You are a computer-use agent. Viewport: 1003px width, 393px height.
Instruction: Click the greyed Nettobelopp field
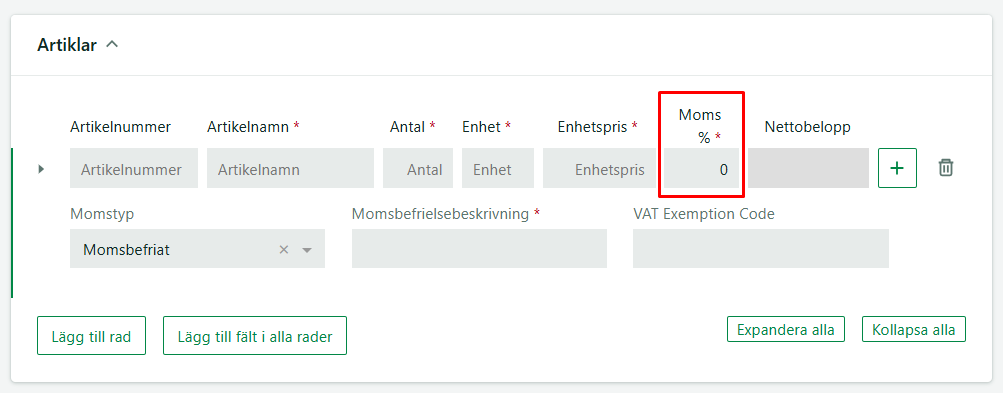tap(809, 168)
